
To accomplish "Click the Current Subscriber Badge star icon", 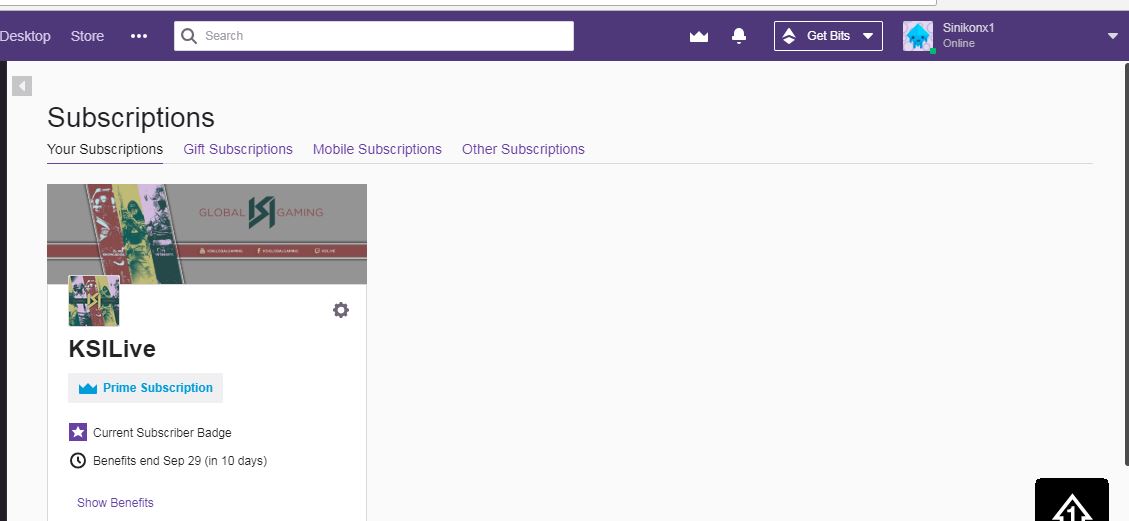I will pyautogui.click(x=78, y=433).
